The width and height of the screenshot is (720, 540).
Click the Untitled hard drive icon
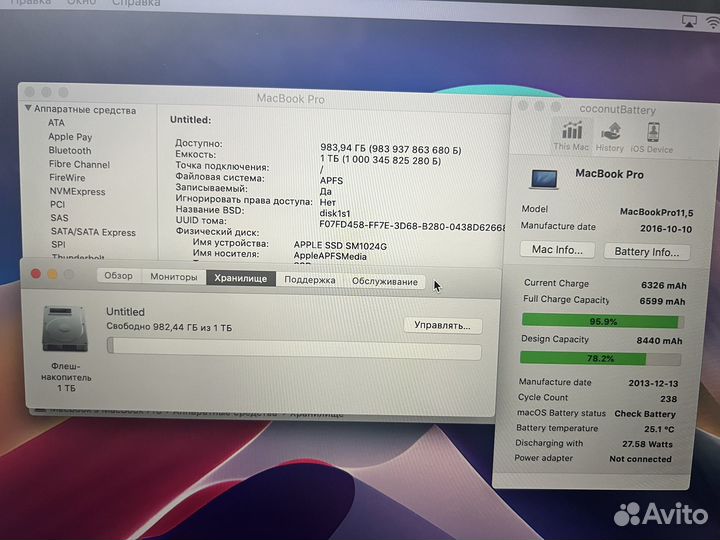pos(65,329)
